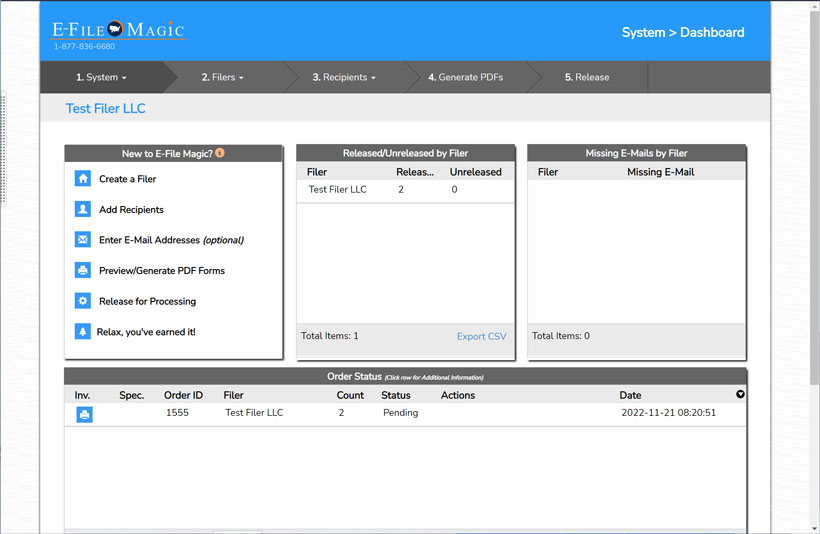Sort by the Unreleased column header
Viewport: 820px width, 534px height.
[x=475, y=172]
